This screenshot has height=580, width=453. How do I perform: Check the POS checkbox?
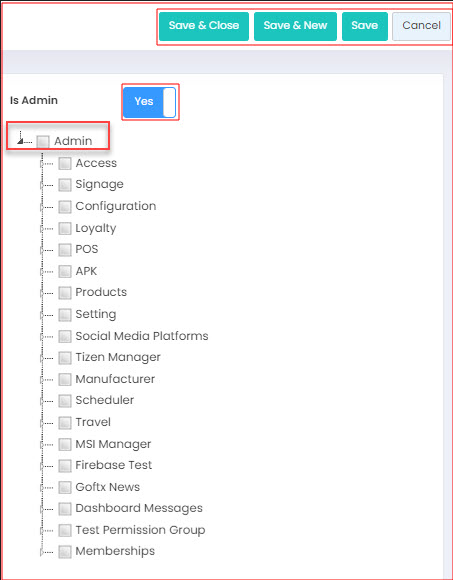(x=65, y=250)
